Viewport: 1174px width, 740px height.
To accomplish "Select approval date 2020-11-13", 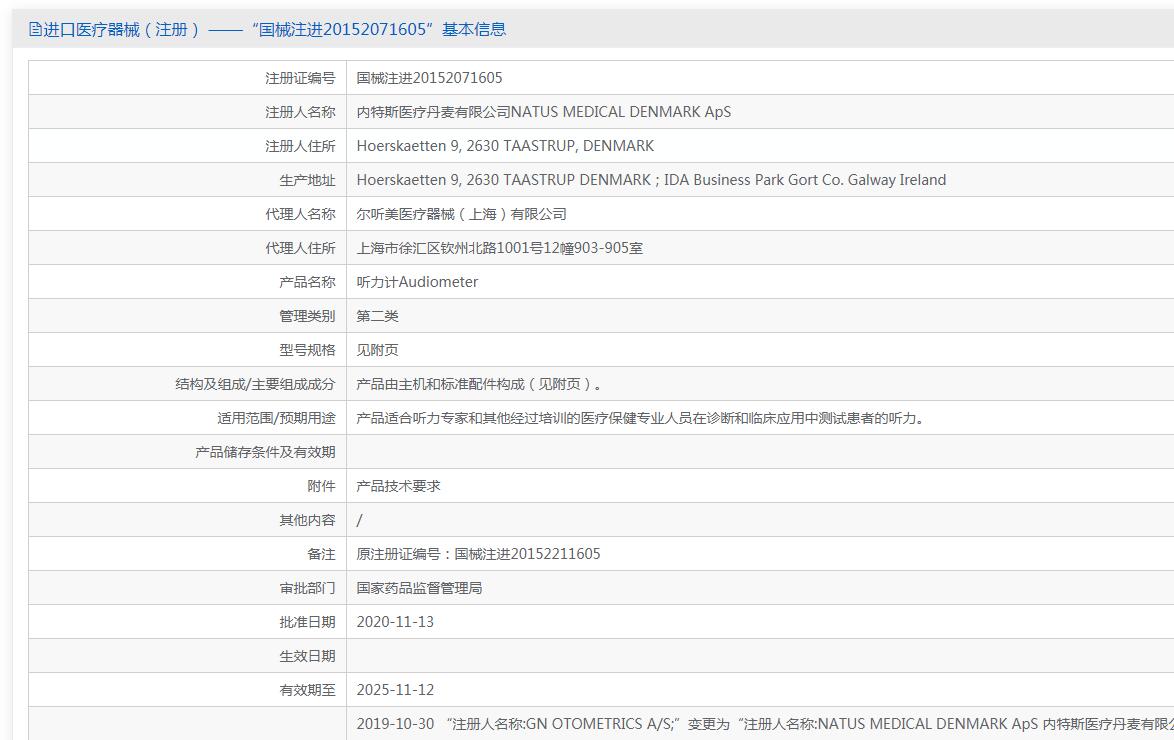I will (395, 622).
